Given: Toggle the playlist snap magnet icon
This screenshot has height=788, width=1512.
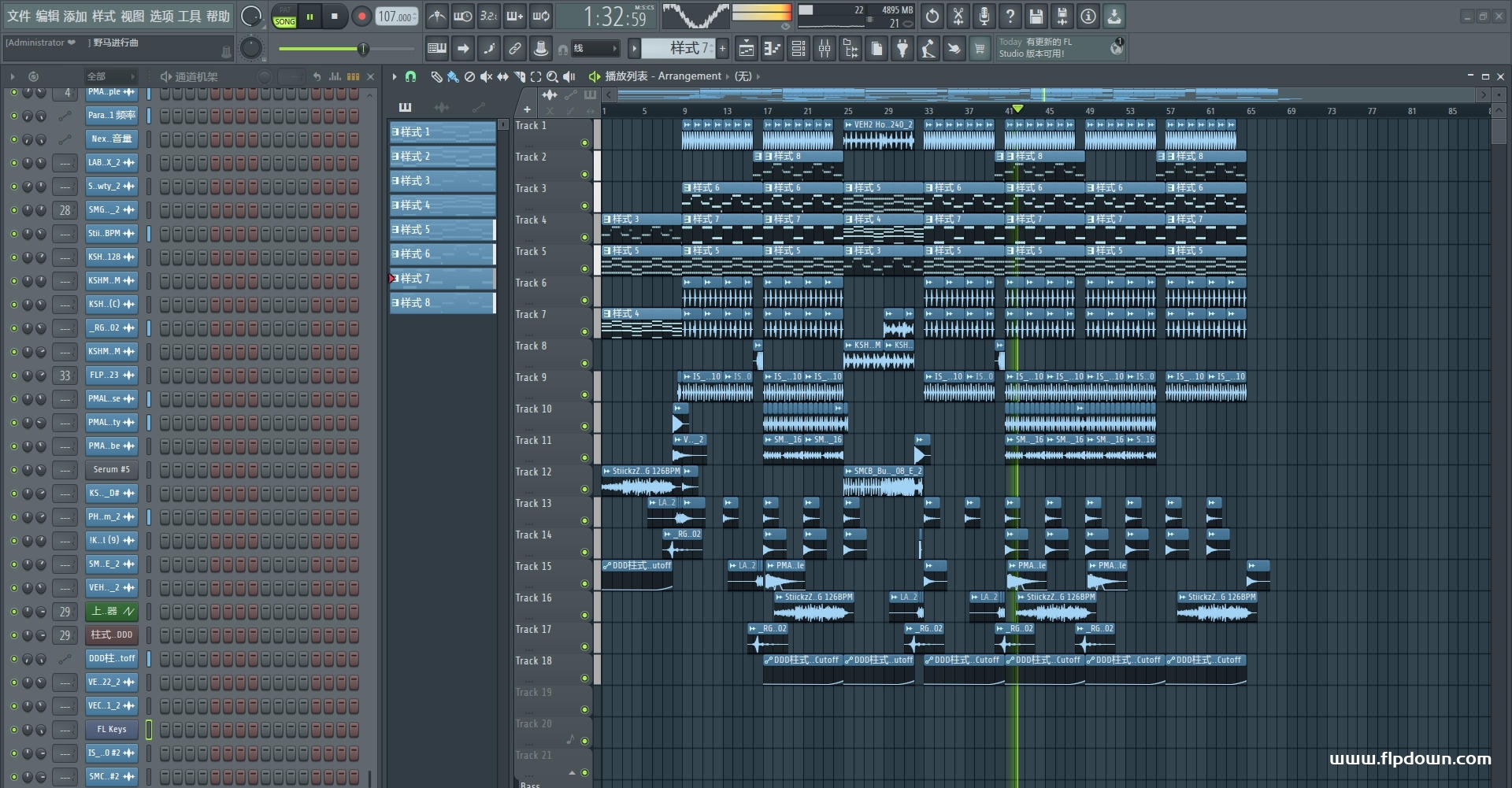Looking at the screenshot, I should [410, 76].
